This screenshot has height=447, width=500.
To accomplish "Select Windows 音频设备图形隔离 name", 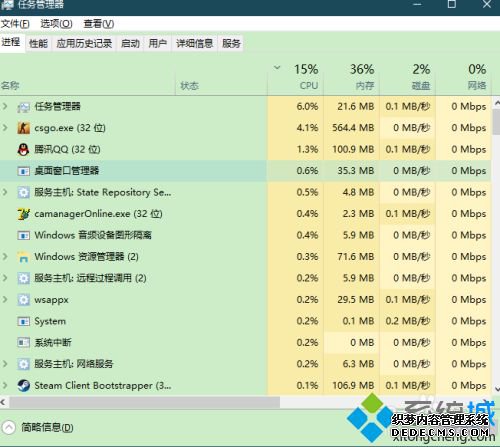I will (93, 235).
